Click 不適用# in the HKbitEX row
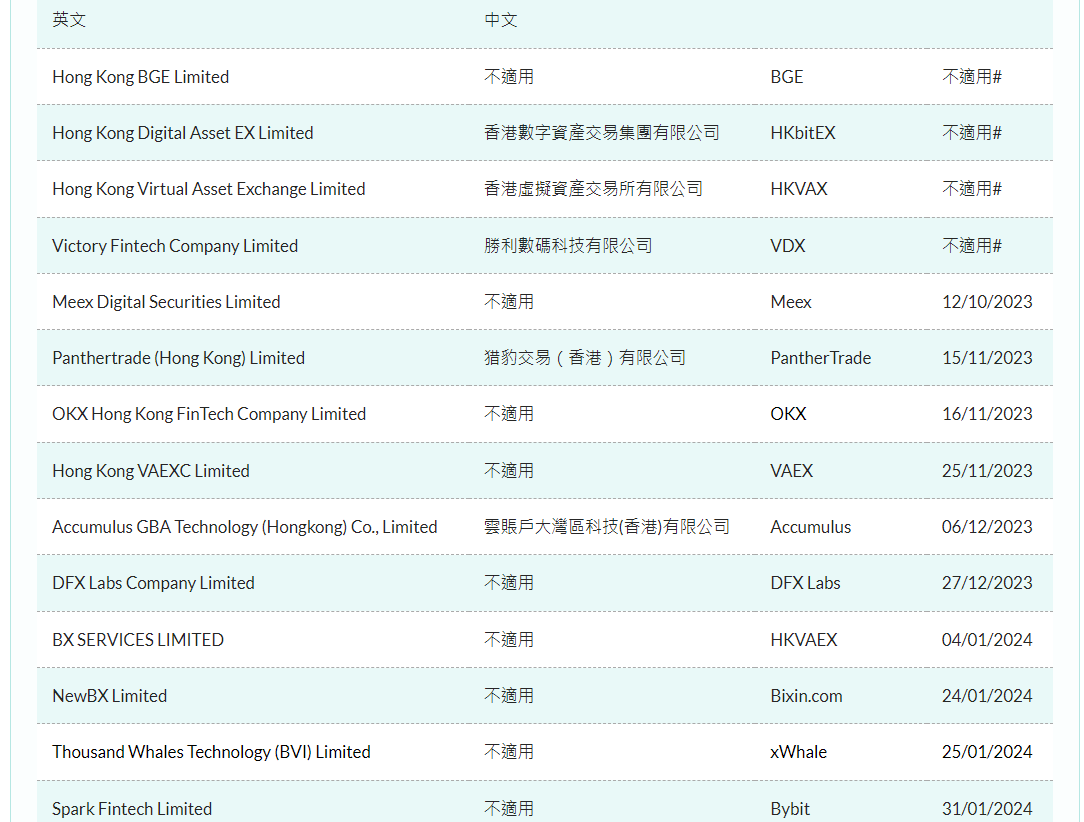The width and height of the screenshot is (1084, 822). (971, 133)
